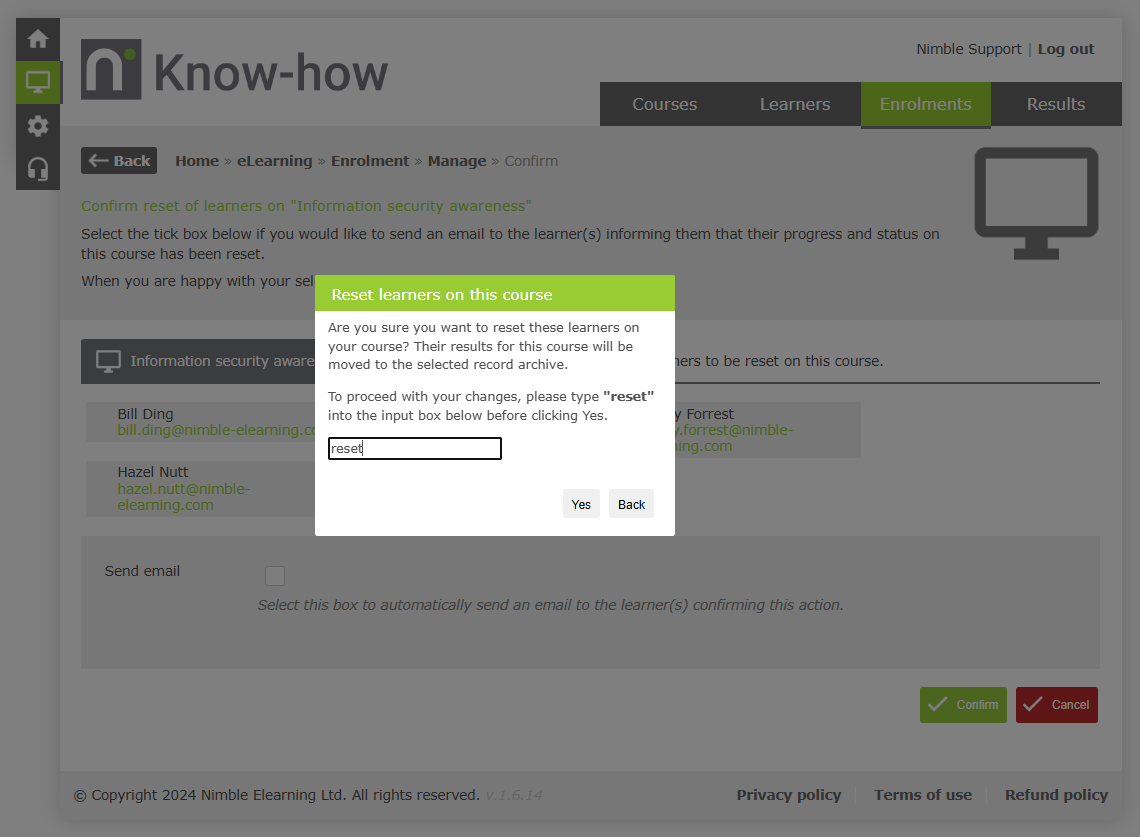Click monitor icon beside Information security awareness
The width and height of the screenshot is (1140, 837).
(x=108, y=361)
